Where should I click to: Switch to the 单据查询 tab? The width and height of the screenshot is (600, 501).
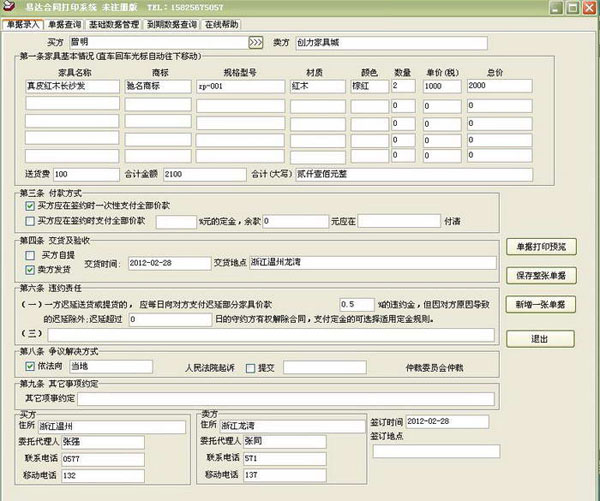tap(65, 24)
